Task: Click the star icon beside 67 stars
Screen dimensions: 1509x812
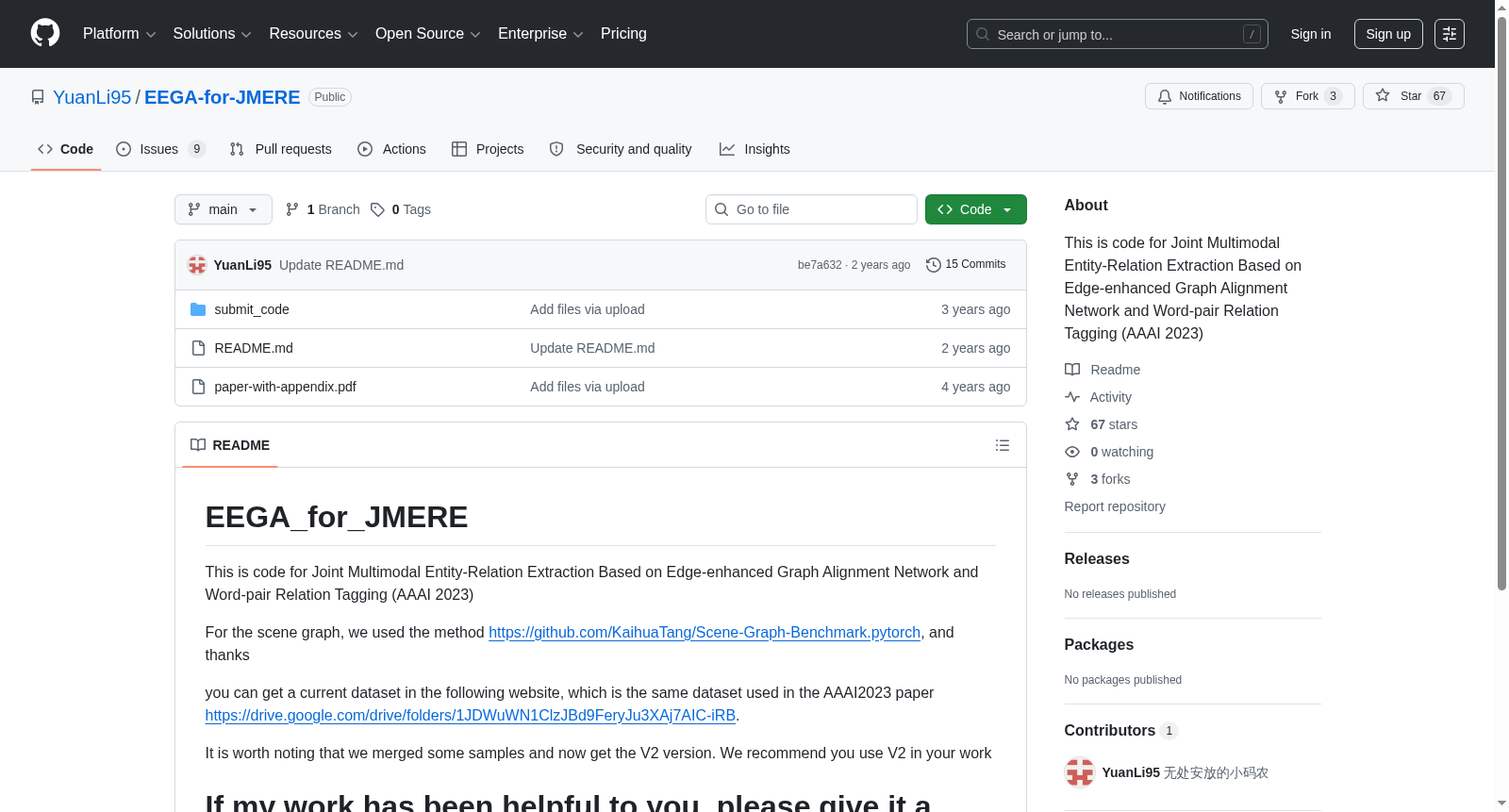Action: coord(1072,424)
